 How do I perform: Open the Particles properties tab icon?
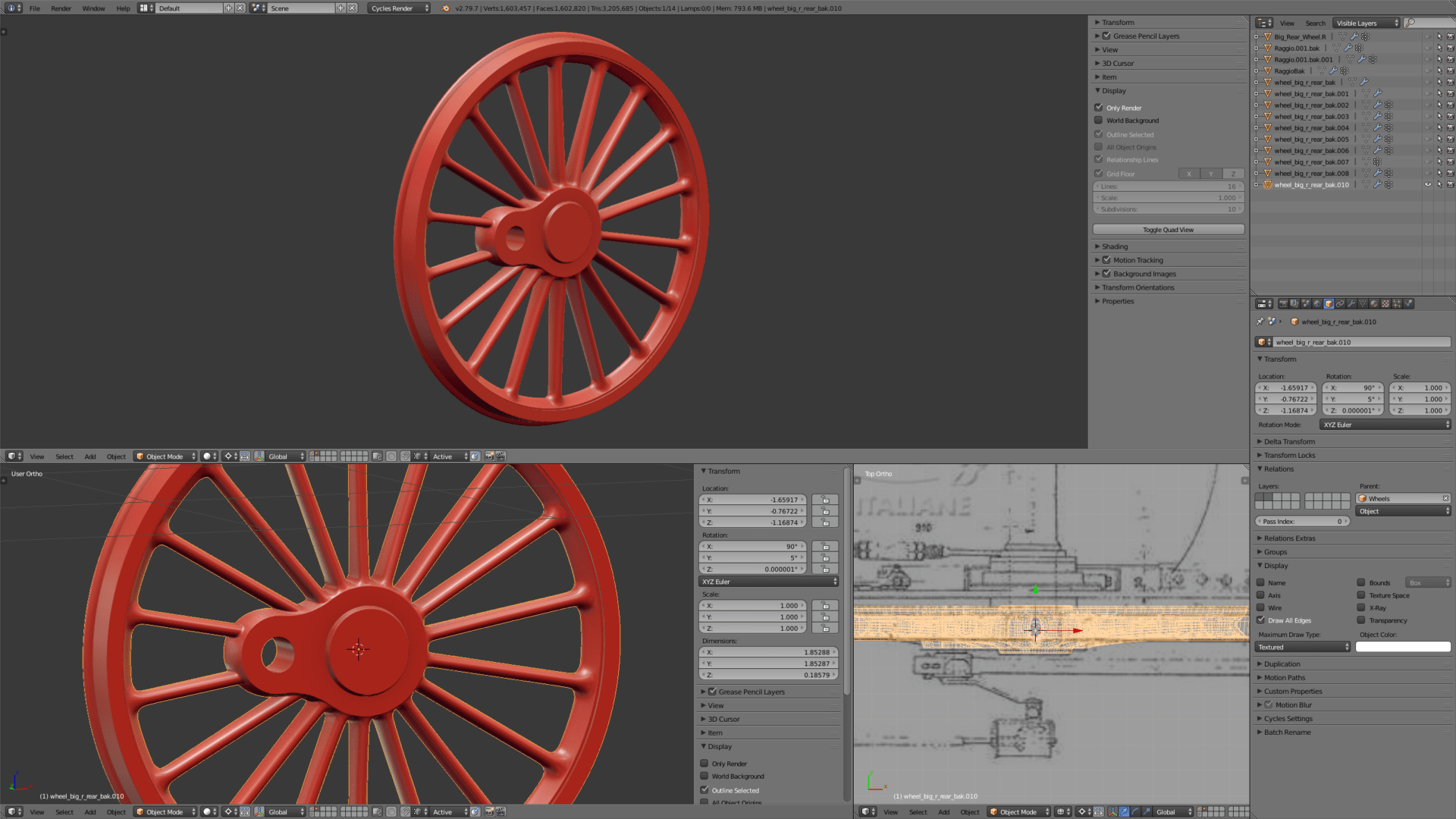coord(1397,303)
